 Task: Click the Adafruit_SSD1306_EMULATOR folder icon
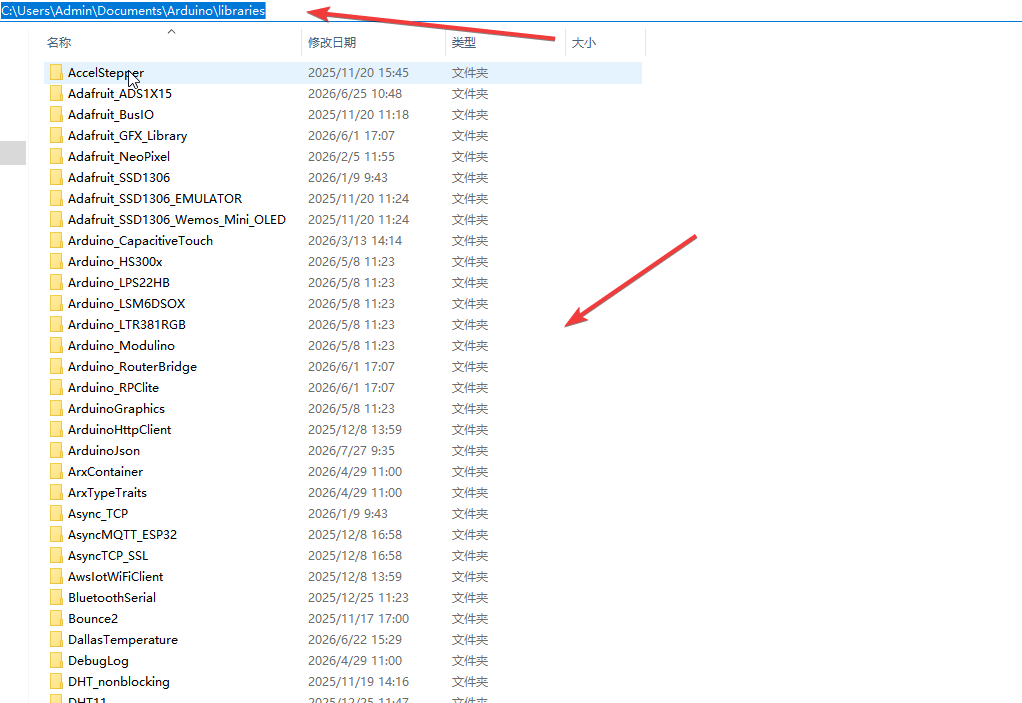(x=57, y=199)
